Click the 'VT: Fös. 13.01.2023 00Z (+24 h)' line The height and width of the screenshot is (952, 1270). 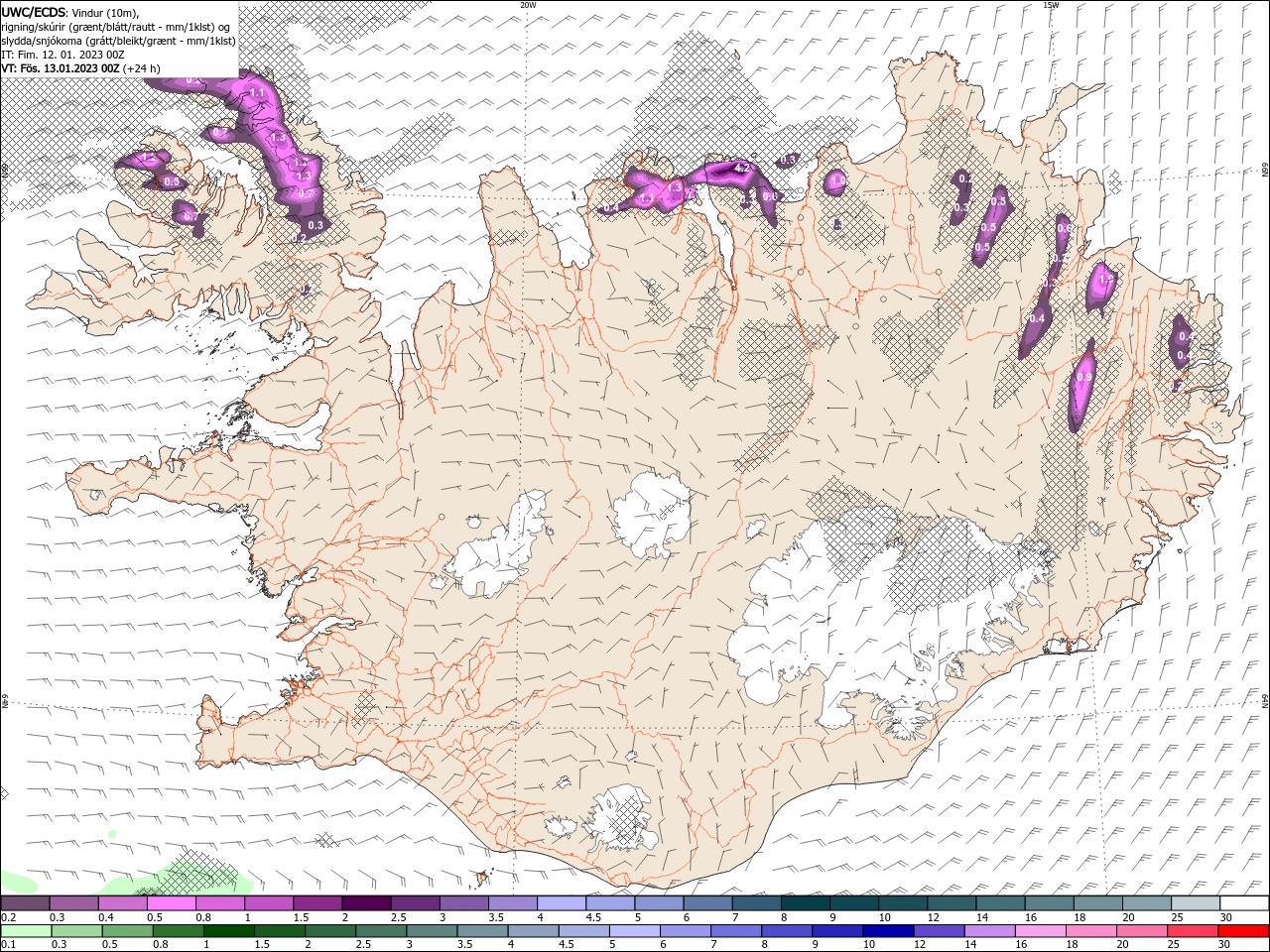pyautogui.click(x=81, y=68)
